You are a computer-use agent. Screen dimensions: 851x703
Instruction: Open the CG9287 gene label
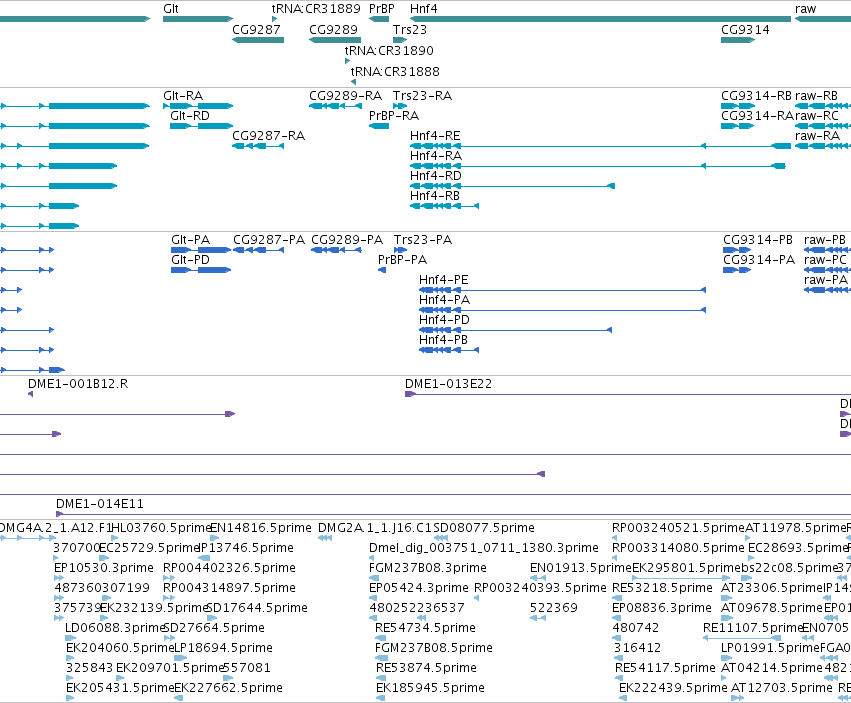pyautogui.click(x=256, y=30)
